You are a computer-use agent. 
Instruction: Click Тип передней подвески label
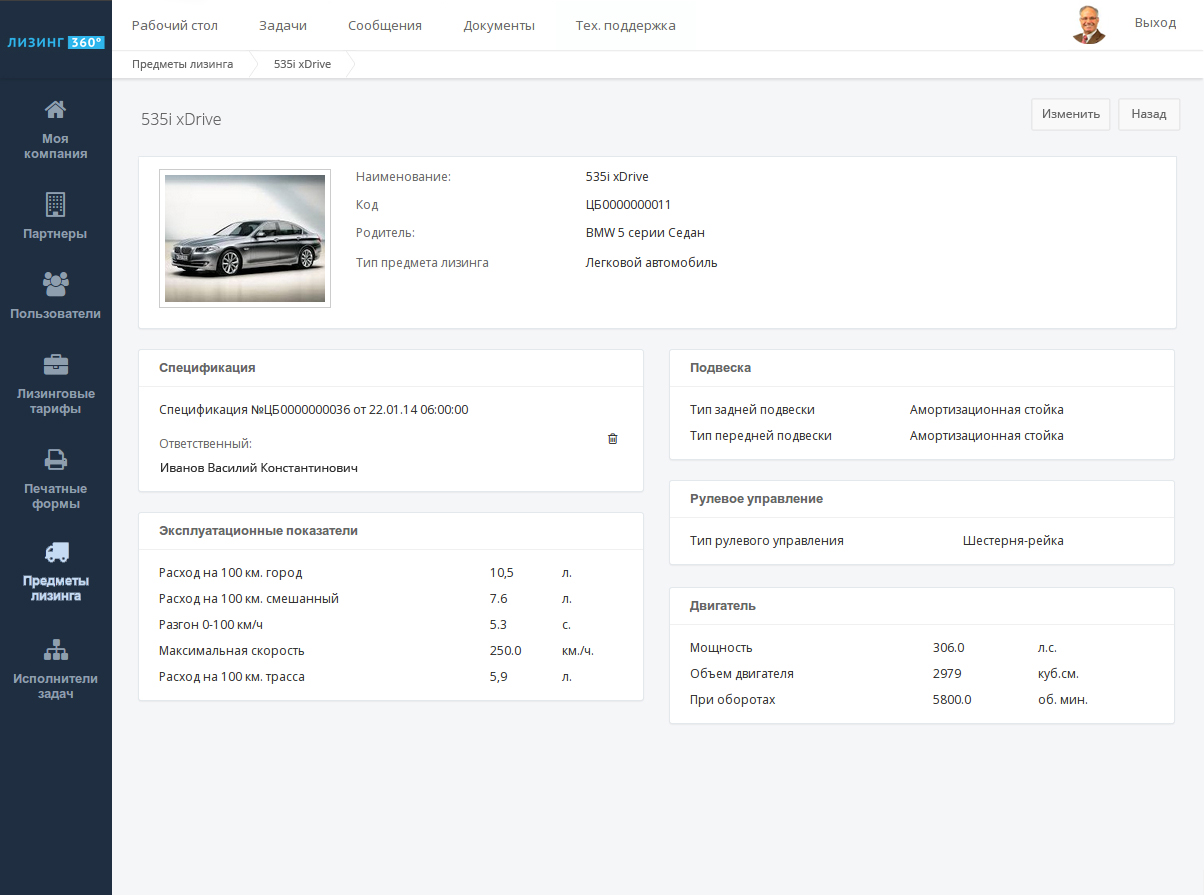point(761,436)
